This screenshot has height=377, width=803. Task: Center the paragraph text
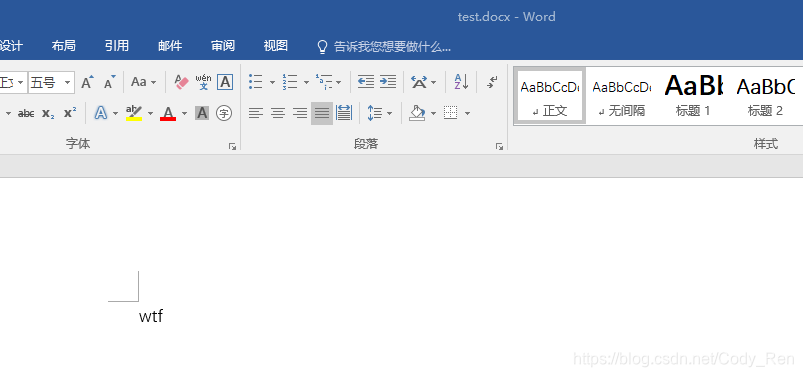tap(278, 113)
